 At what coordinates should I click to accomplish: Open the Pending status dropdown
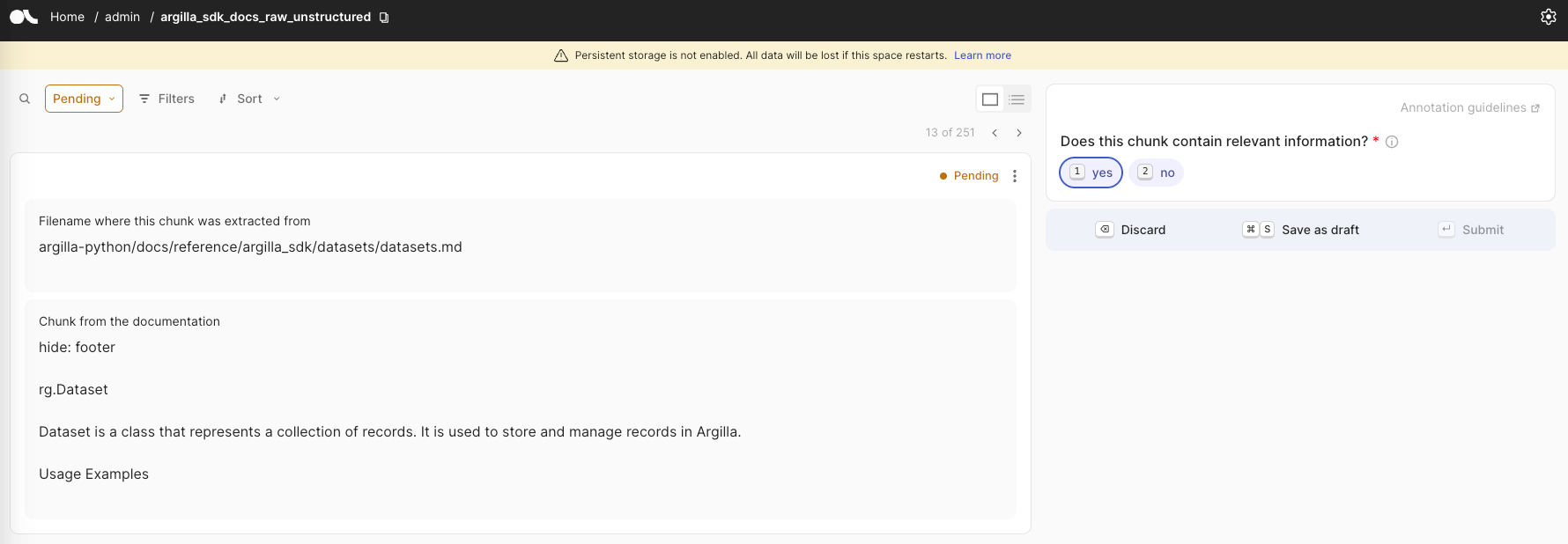pyautogui.click(x=84, y=99)
